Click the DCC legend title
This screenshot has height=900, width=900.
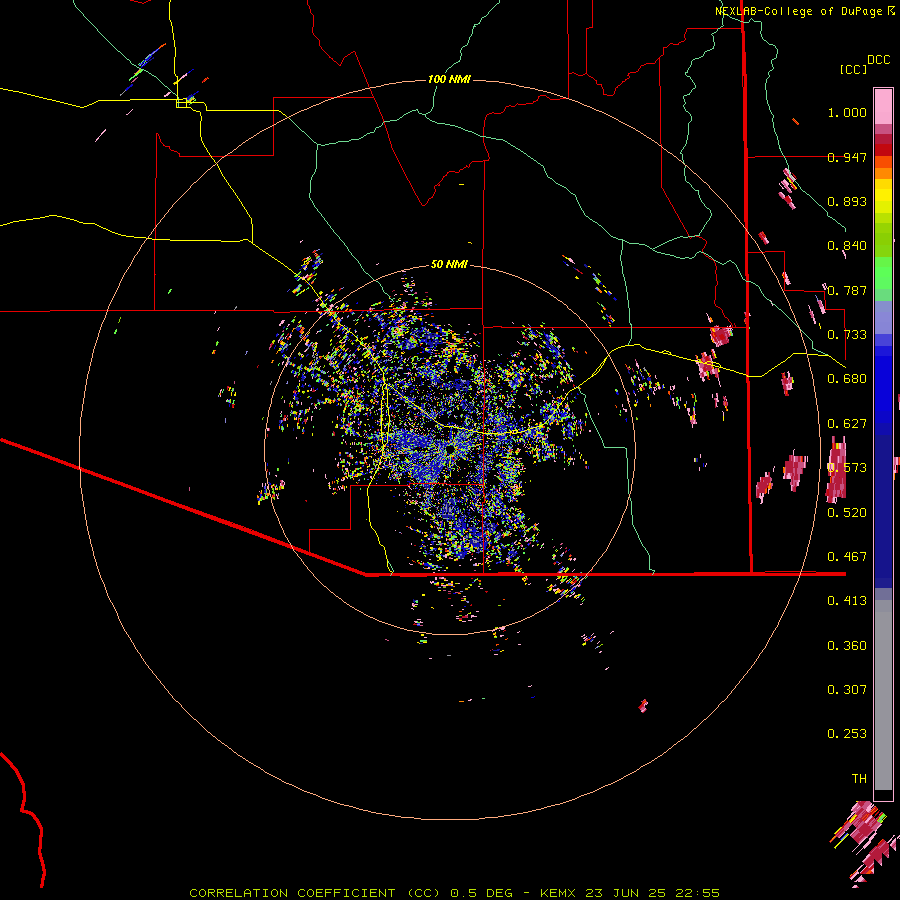click(879, 60)
